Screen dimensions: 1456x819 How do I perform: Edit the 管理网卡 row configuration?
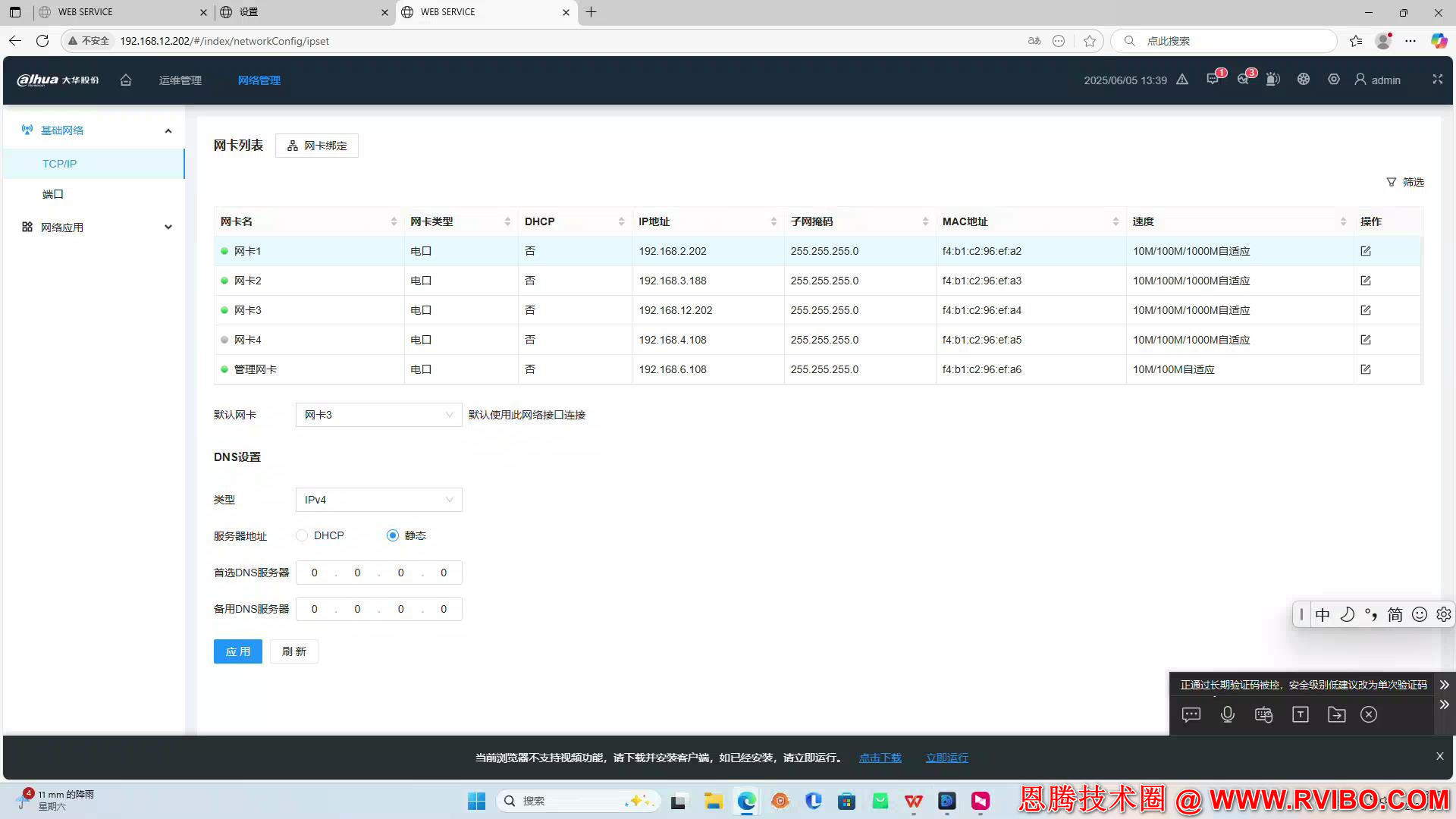click(1366, 369)
